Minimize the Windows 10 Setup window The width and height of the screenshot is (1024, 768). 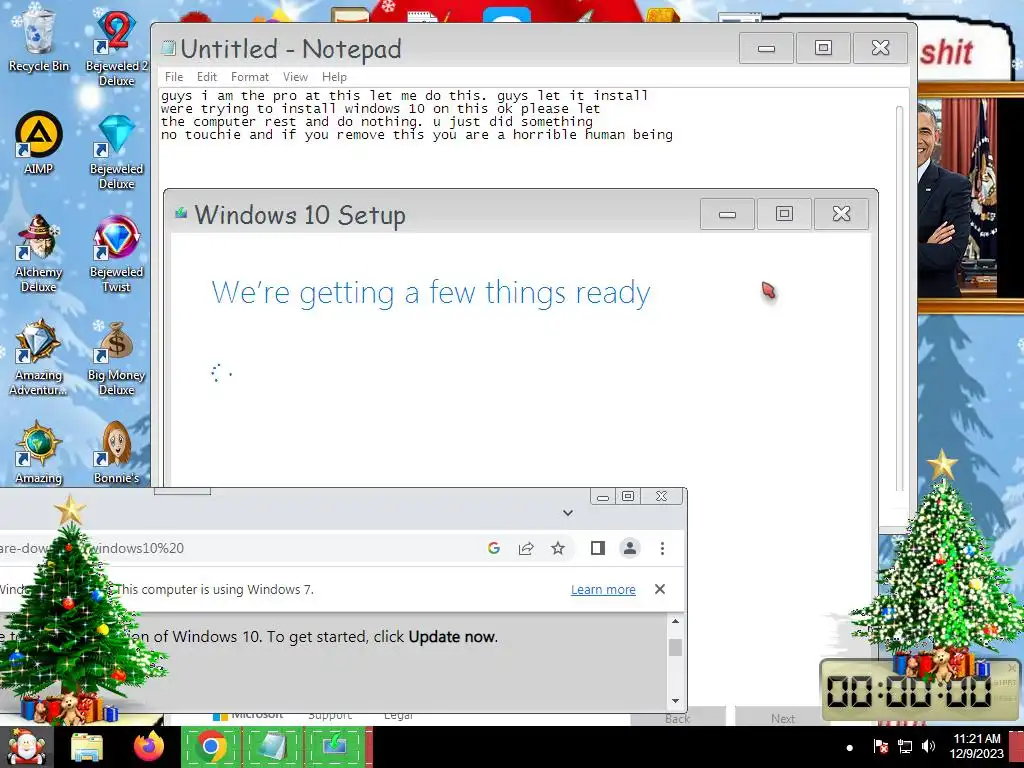pos(728,214)
